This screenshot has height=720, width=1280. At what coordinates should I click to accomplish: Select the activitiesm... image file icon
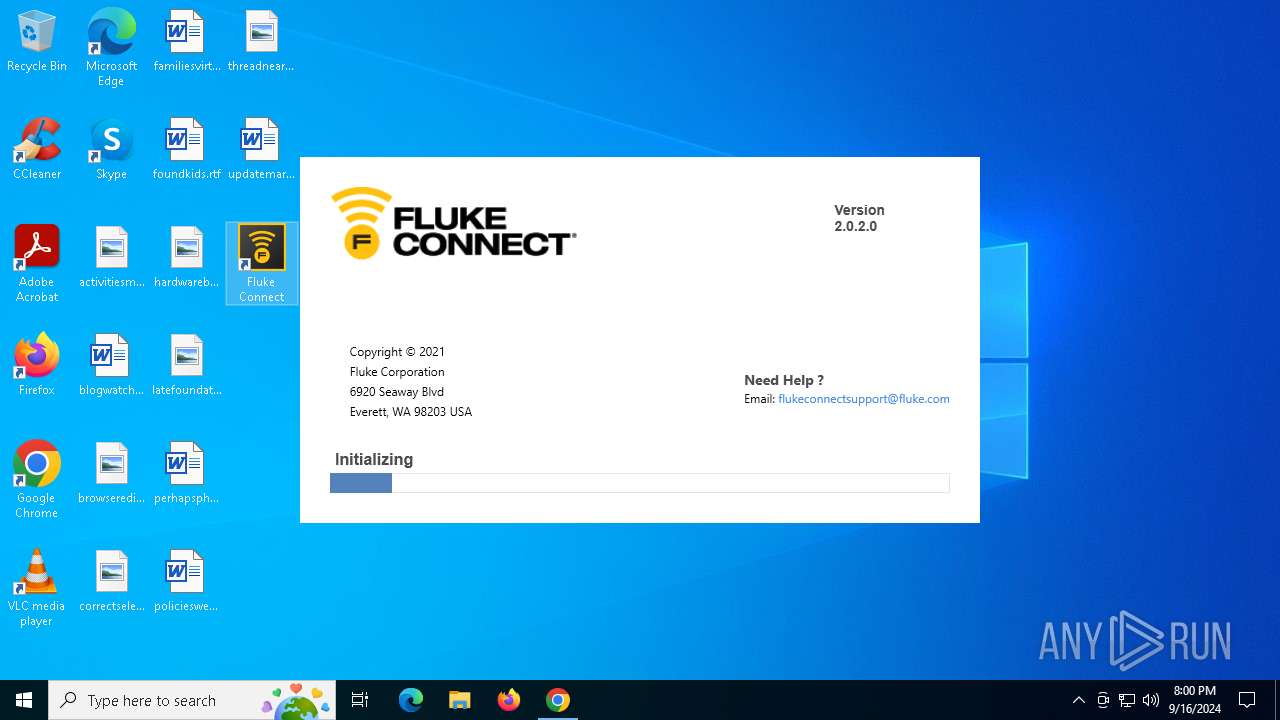click(x=111, y=258)
